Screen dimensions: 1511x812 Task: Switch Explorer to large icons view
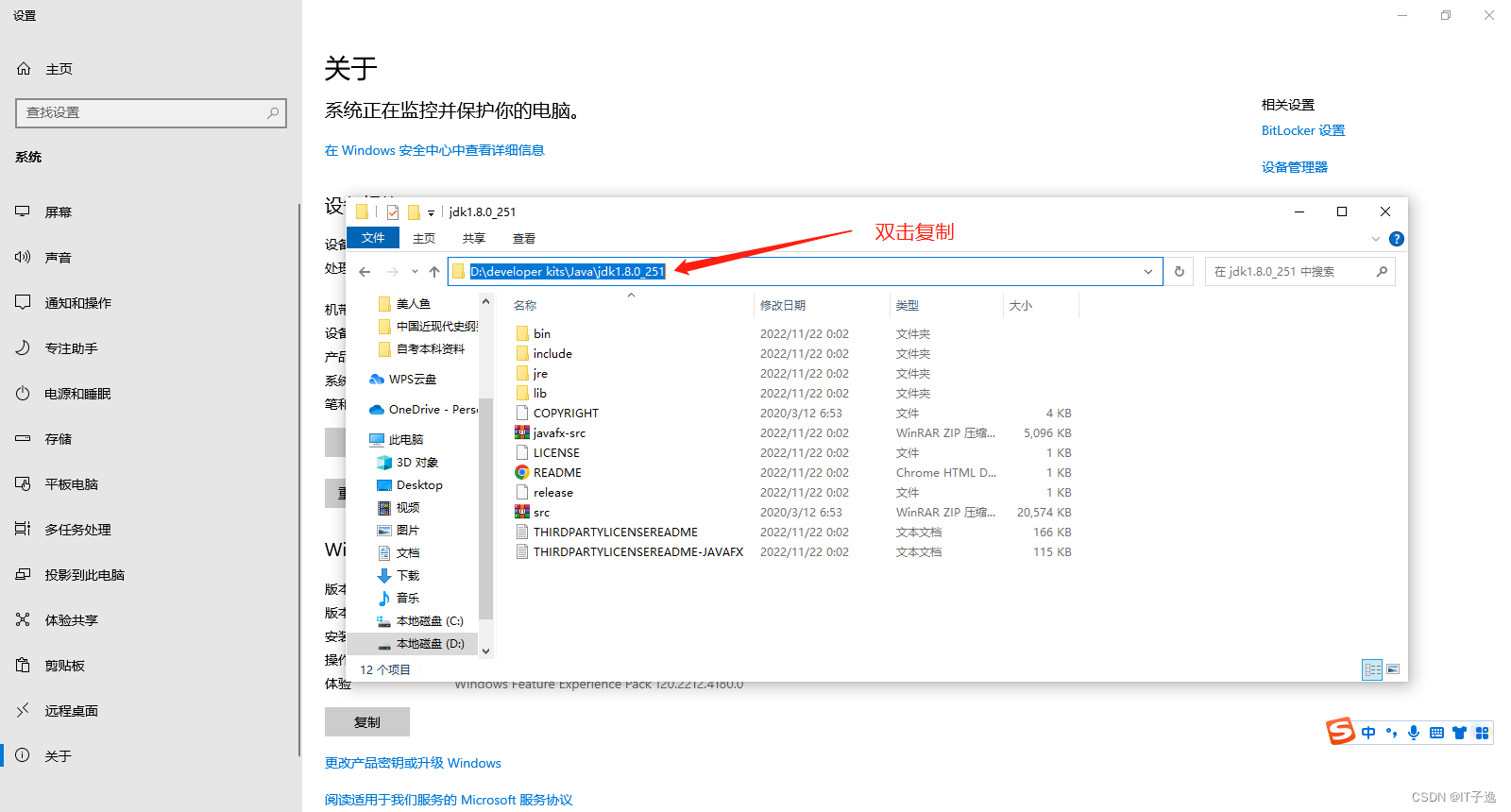(1393, 669)
